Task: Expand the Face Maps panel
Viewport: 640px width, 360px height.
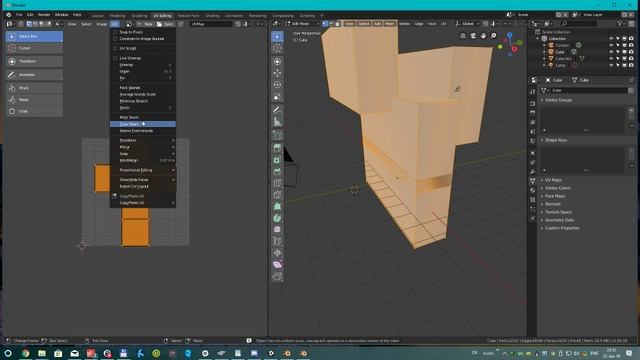Action: point(554,196)
